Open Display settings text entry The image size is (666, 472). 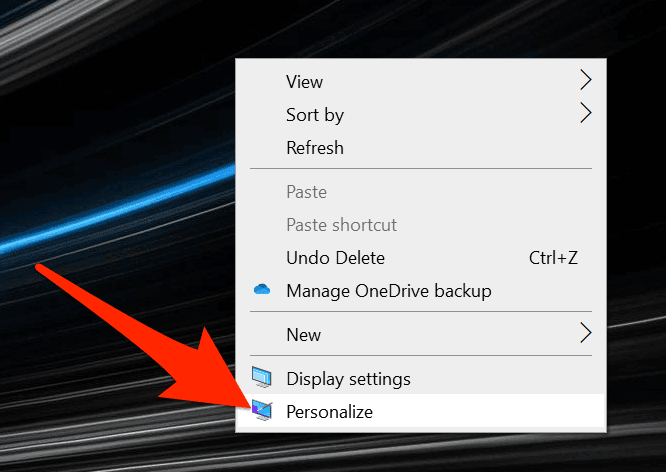[x=348, y=378]
